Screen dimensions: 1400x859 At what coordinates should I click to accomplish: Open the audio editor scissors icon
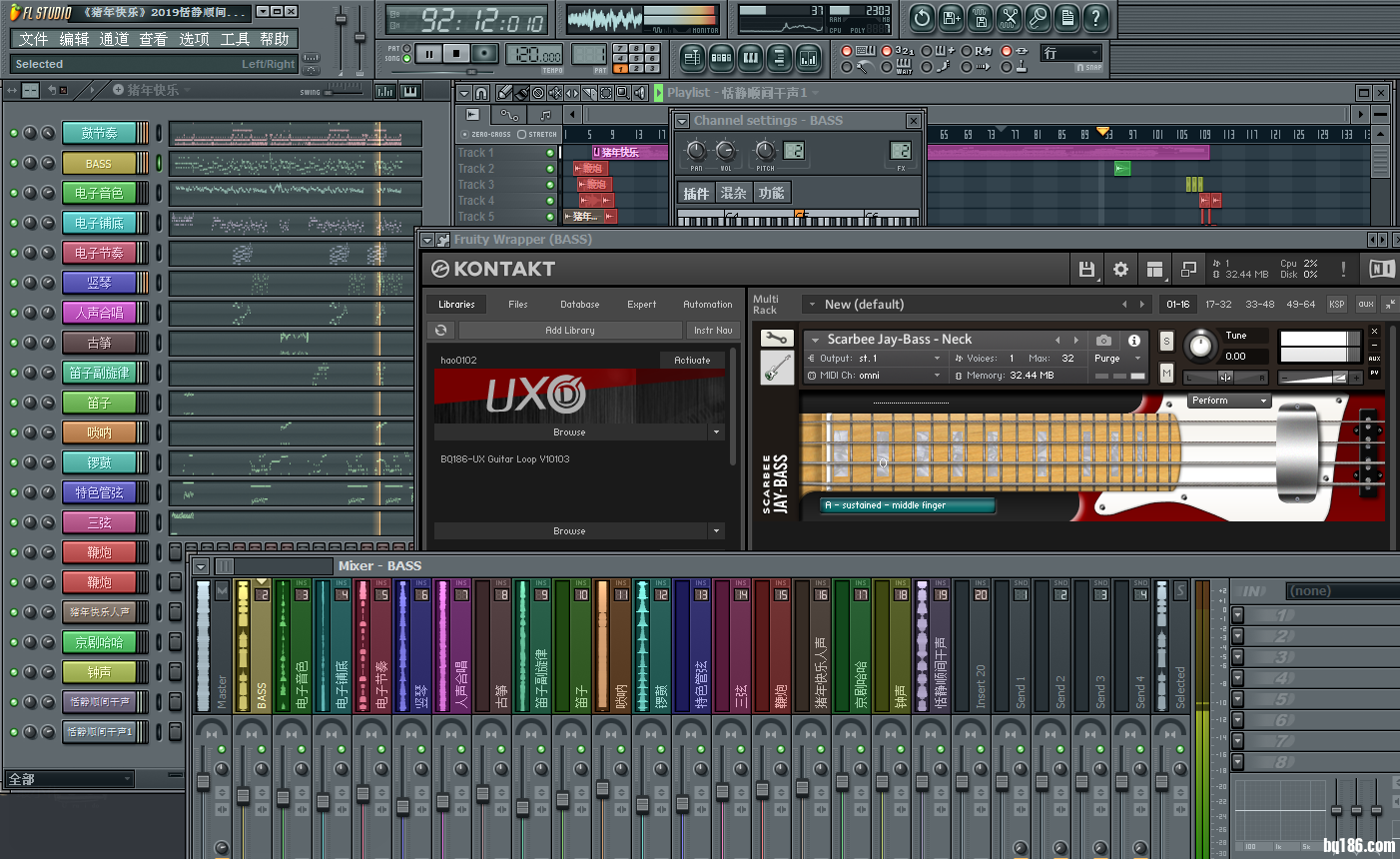point(1009,17)
